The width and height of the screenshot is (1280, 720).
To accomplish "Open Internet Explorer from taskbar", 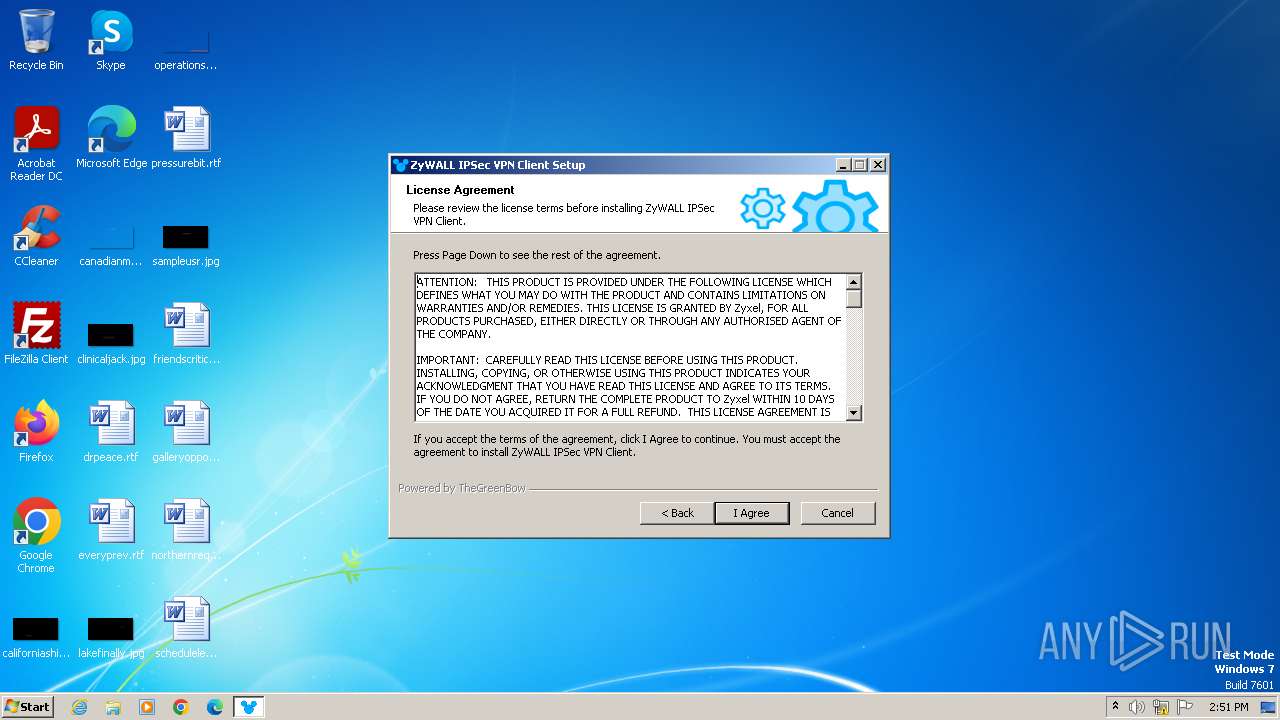I will click(80, 707).
